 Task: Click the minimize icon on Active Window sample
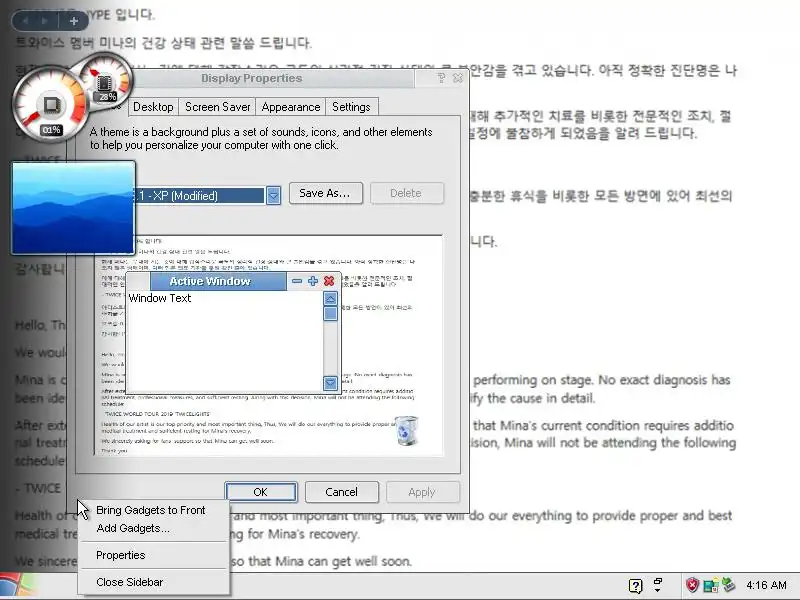pos(297,281)
